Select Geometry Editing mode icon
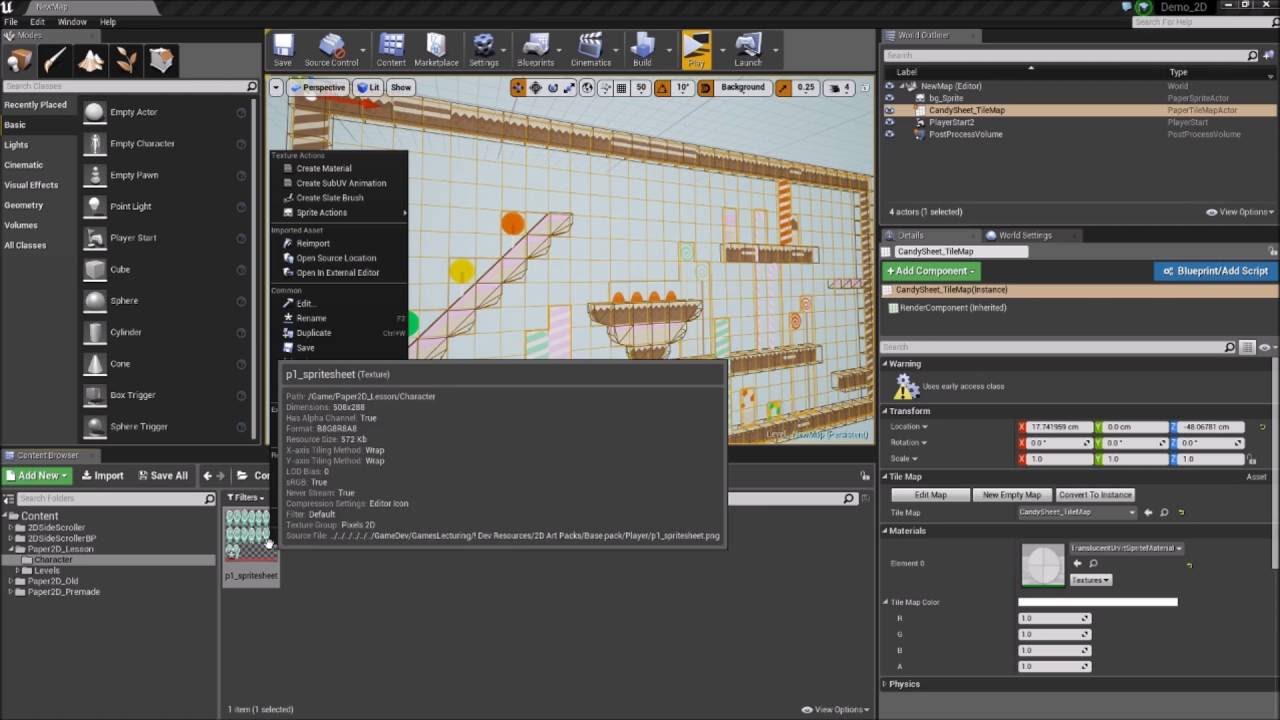Image resolution: width=1280 pixels, height=720 pixels. (161, 61)
